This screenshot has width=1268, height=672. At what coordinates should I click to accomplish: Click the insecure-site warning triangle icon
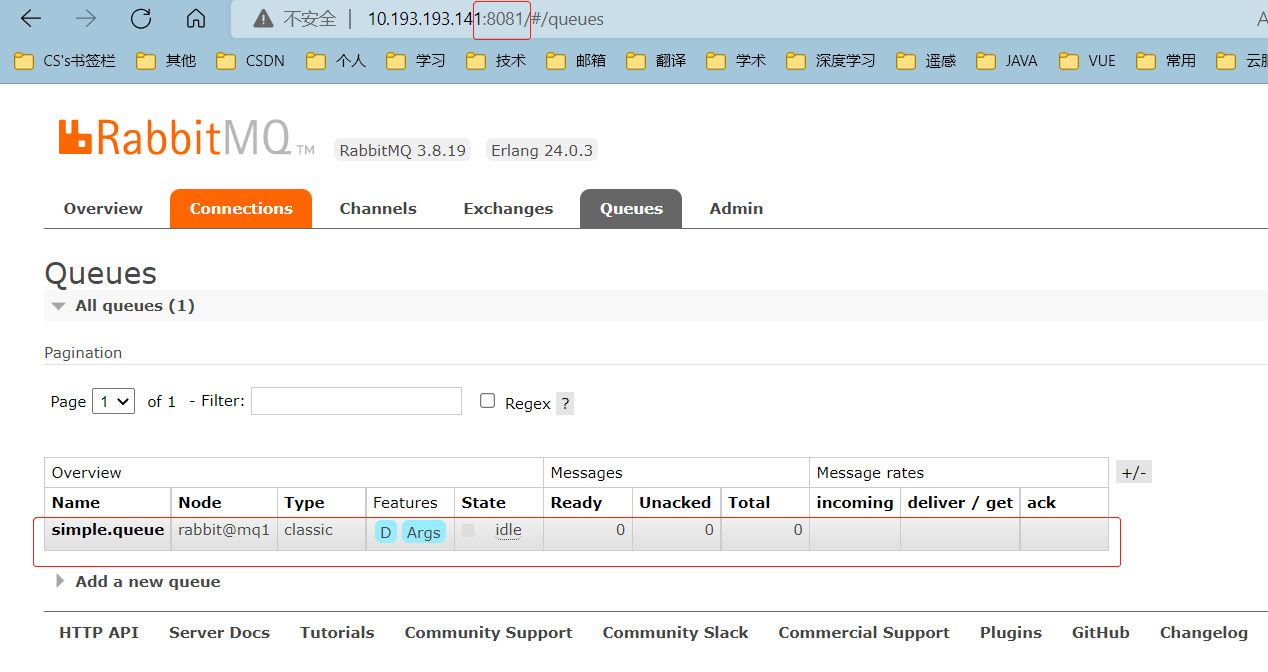coord(263,18)
